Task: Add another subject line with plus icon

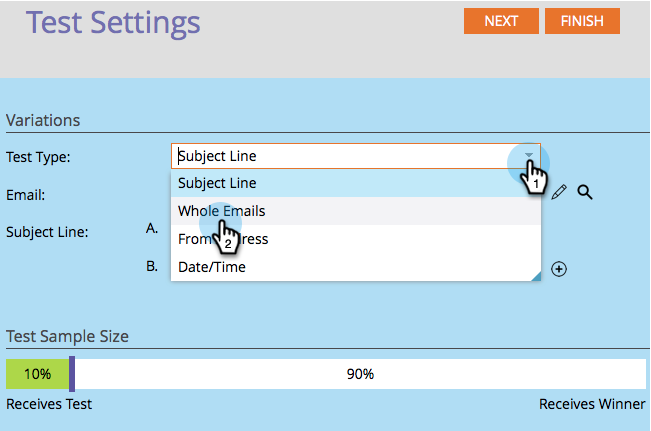Action: click(x=559, y=268)
